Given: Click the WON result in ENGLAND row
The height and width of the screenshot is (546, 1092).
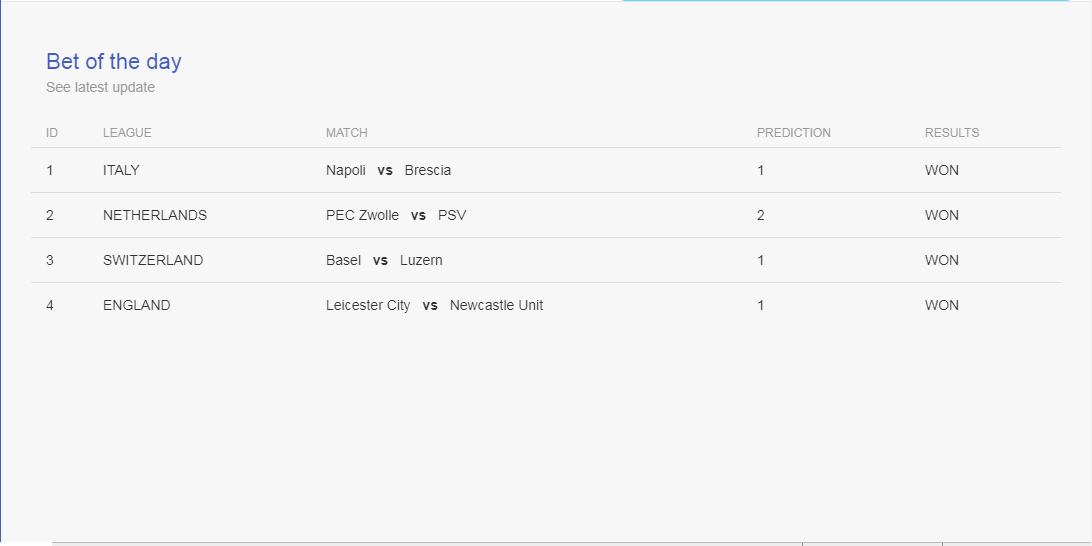Looking at the screenshot, I should (x=942, y=305).
